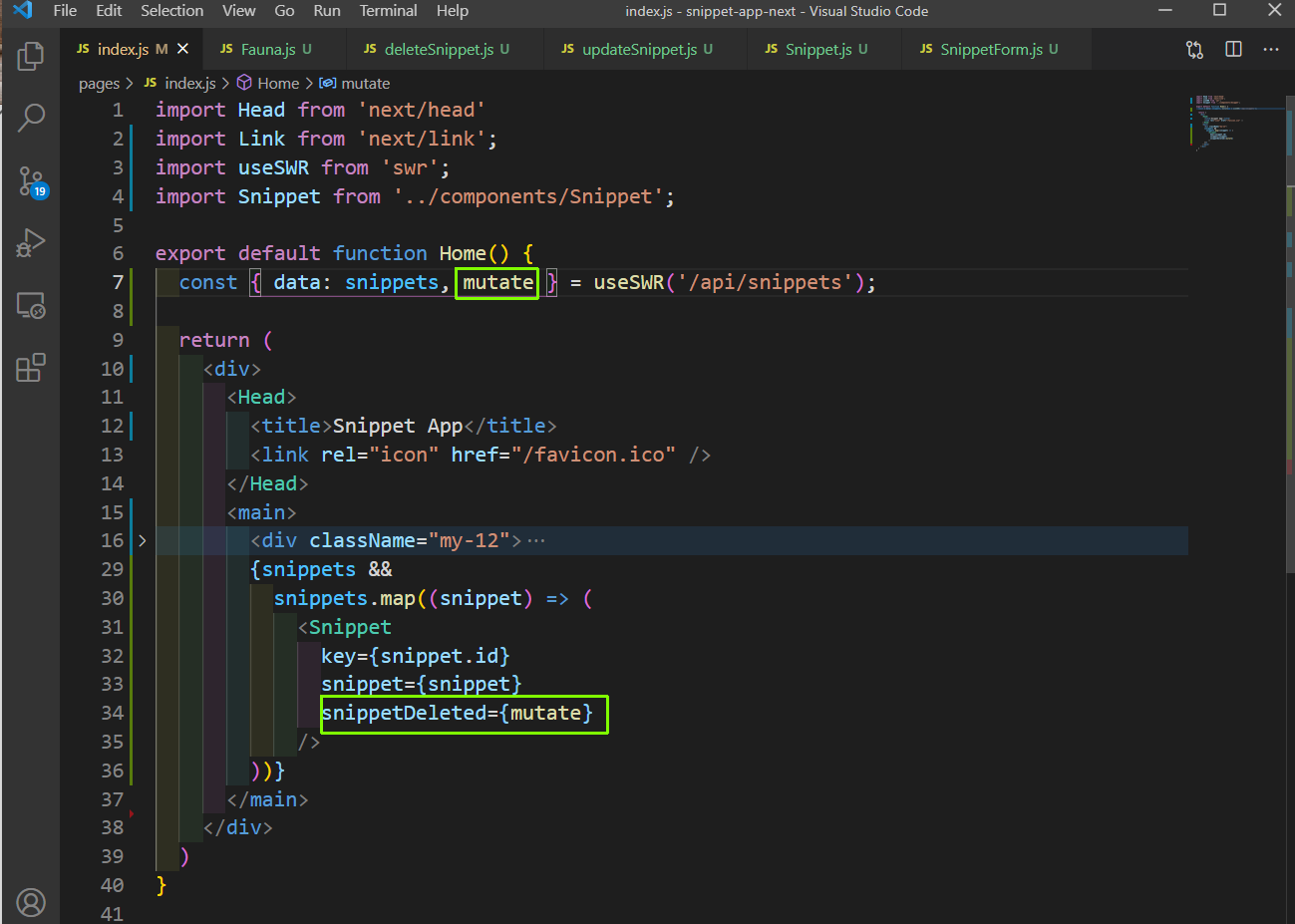Click "/favicon.ico" href value
The image size is (1295, 924).
point(593,455)
